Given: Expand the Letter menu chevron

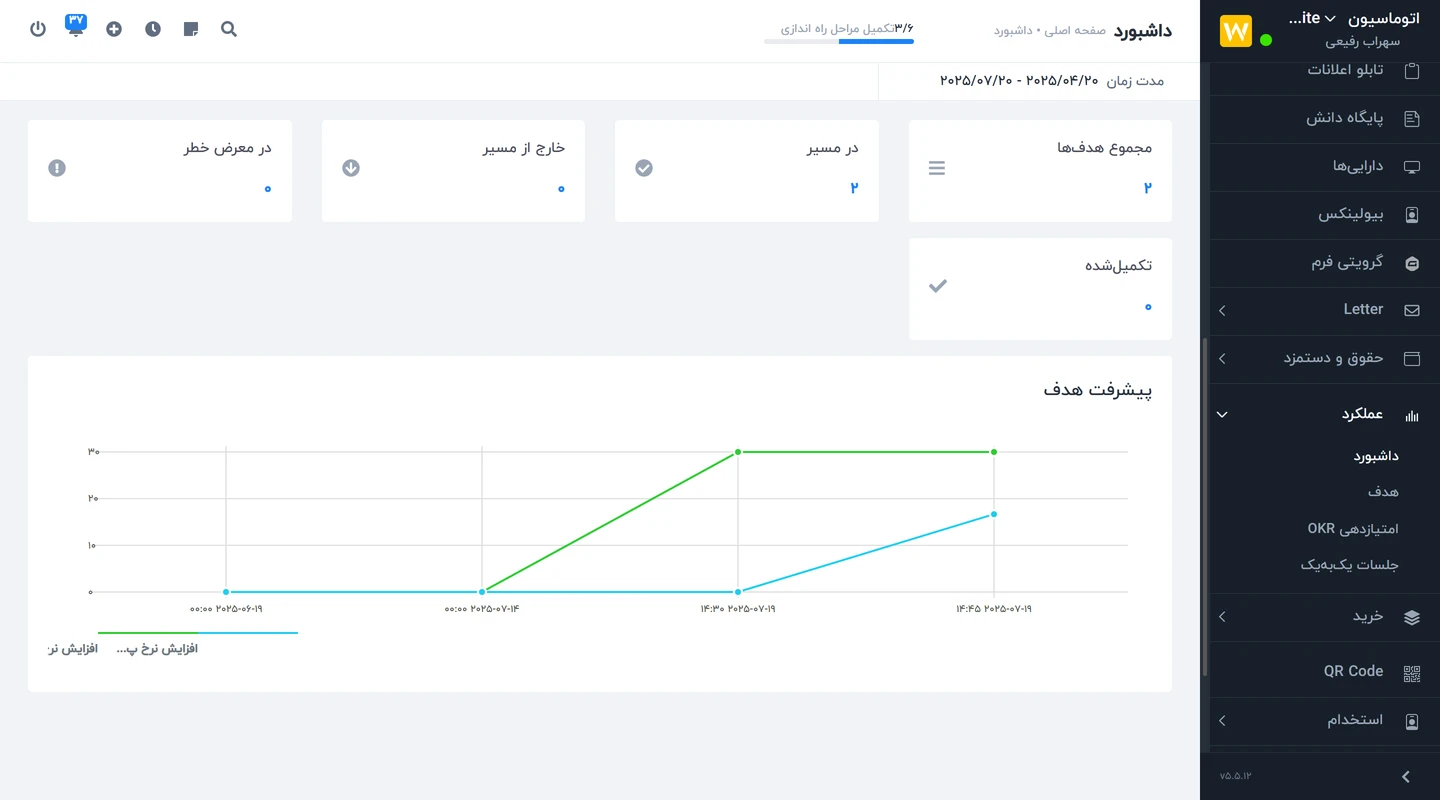Looking at the screenshot, I should click(1222, 311).
